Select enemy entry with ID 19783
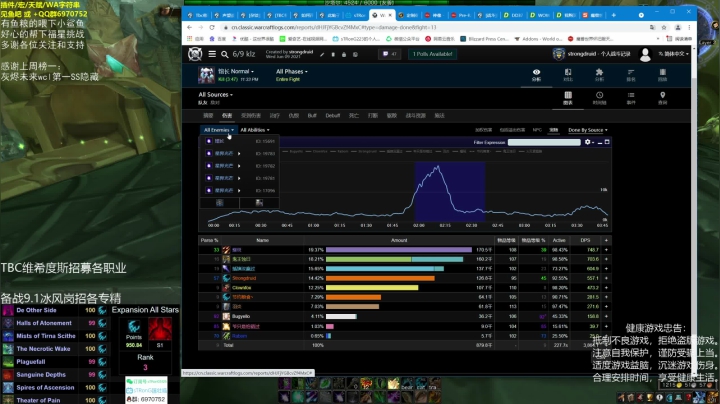 (x=240, y=153)
